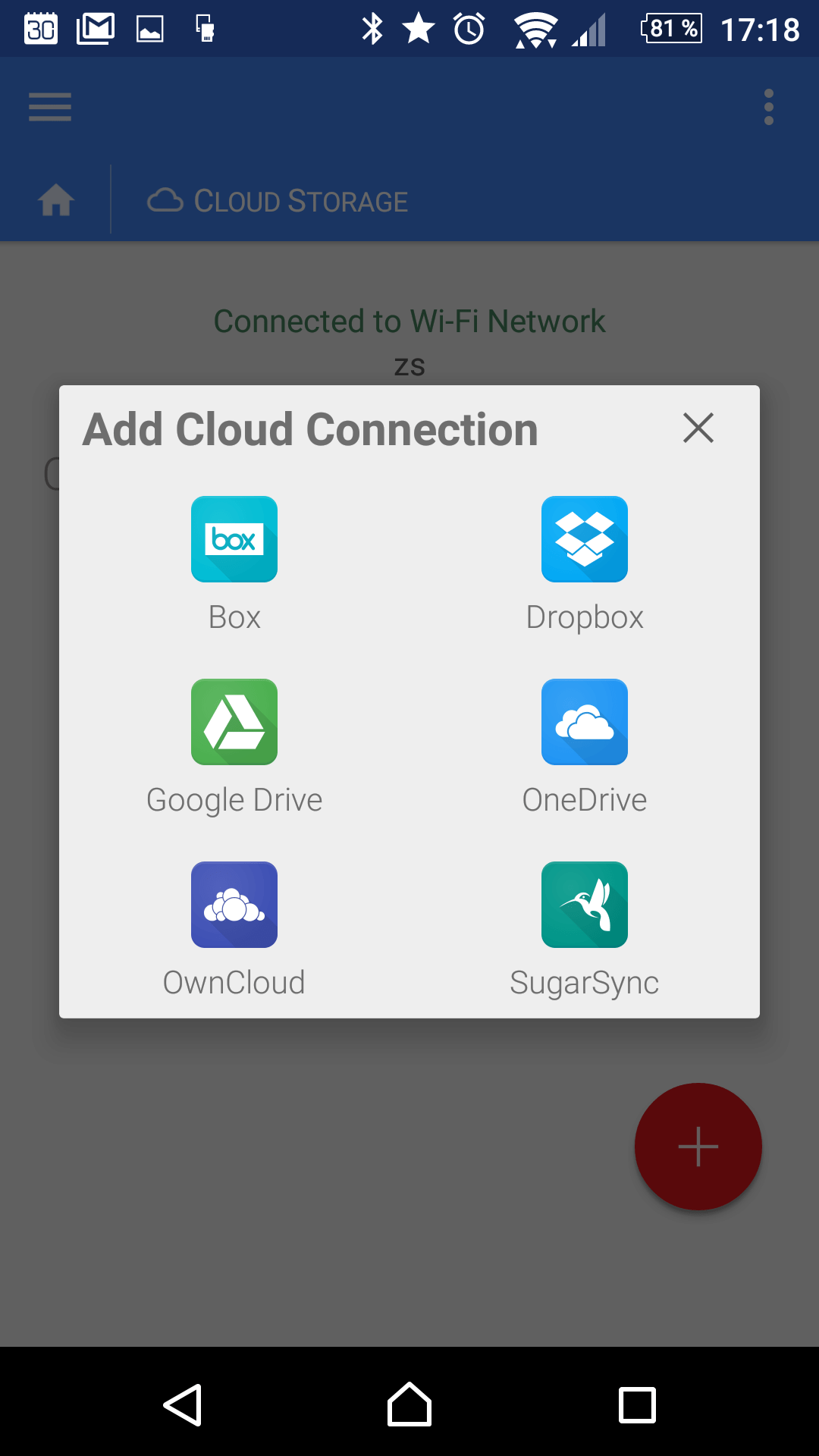Screen dimensions: 819x1456
Task: Tap the Bluetooth status icon
Action: [372, 29]
